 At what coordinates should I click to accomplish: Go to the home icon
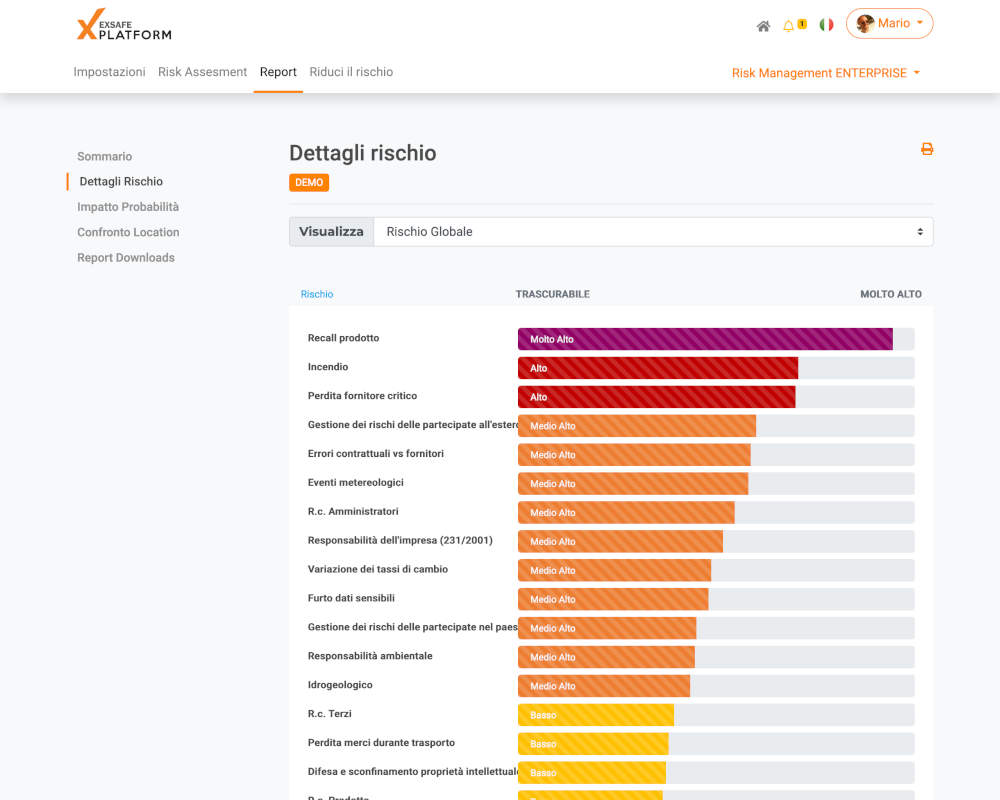(763, 26)
